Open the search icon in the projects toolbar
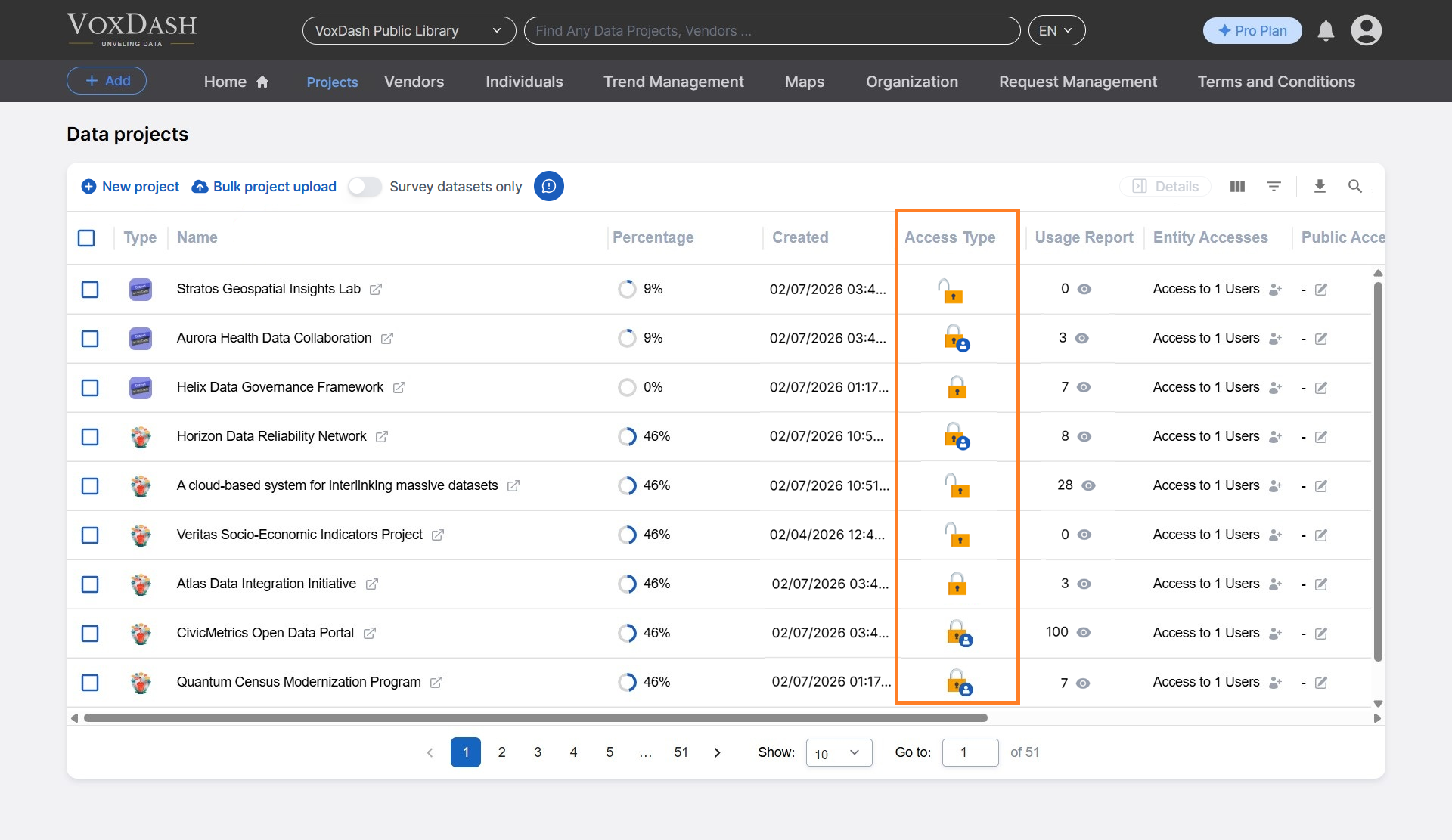Viewport: 1452px width, 840px height. (1355, 186)
